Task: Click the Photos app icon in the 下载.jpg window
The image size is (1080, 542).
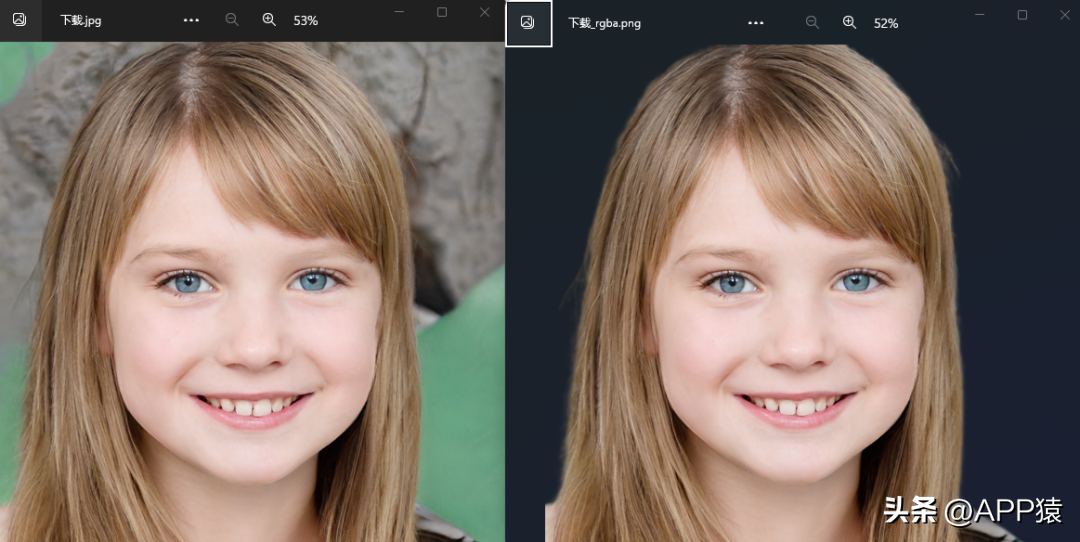Action: click(x=19, y=19)
